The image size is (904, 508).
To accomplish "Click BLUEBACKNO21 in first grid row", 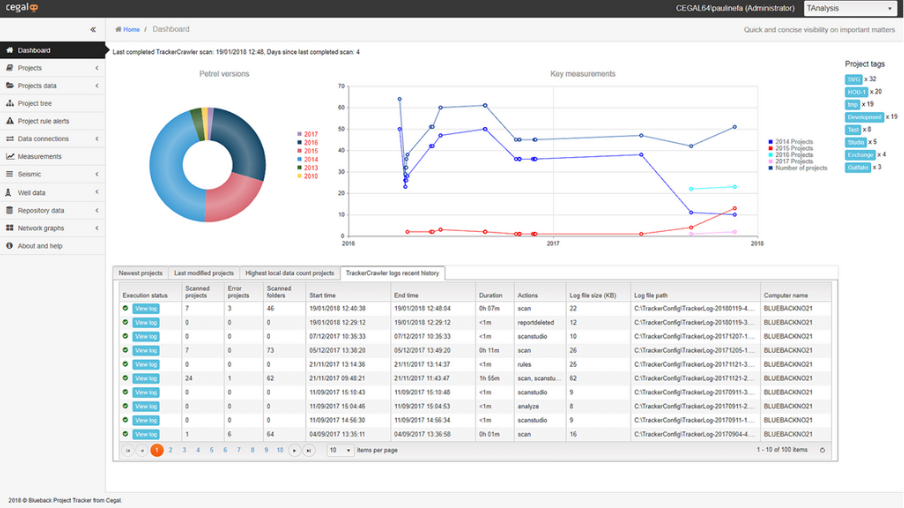I will coord(788,308).
